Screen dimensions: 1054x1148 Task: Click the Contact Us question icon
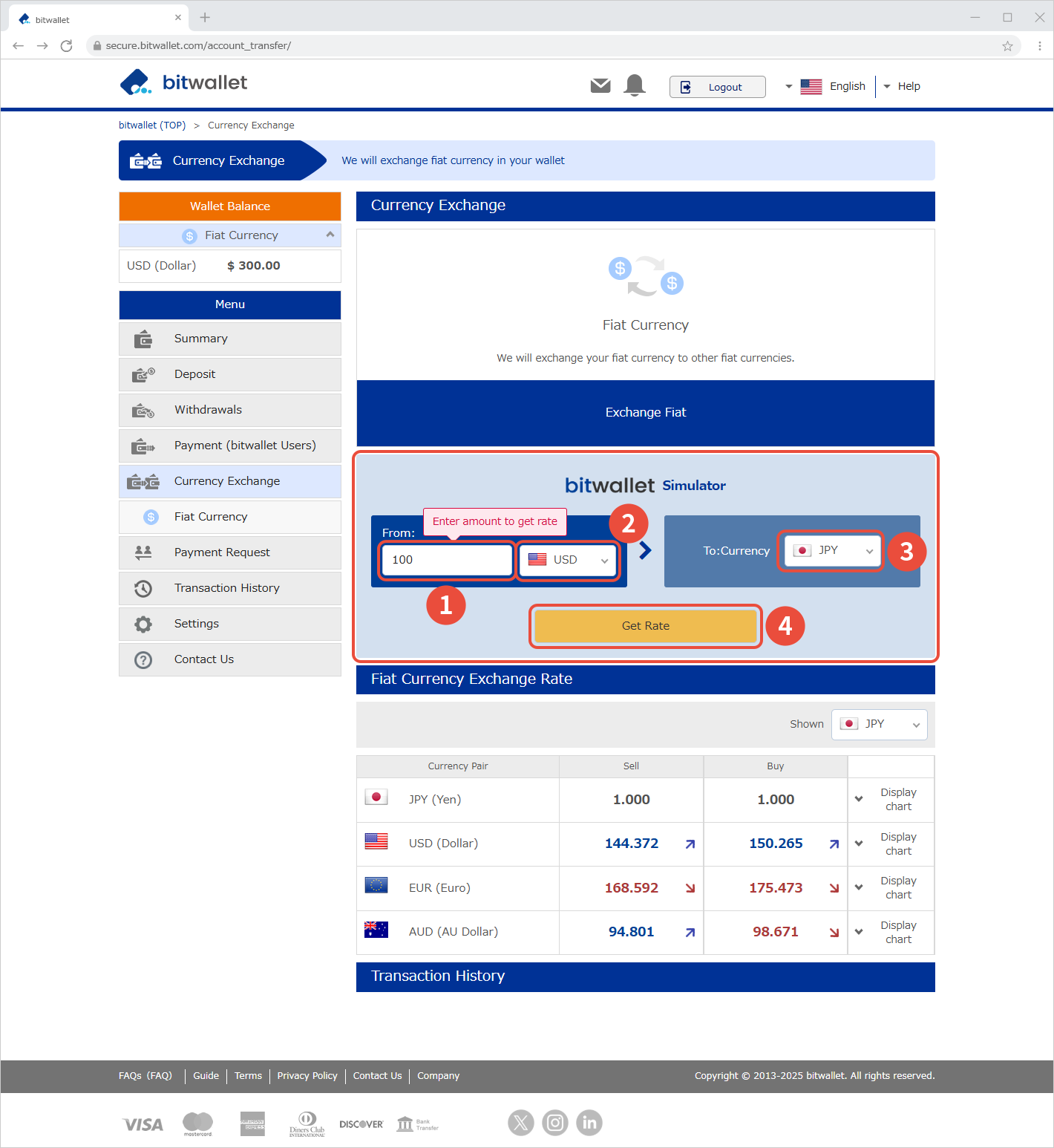[x=143, y=659]
